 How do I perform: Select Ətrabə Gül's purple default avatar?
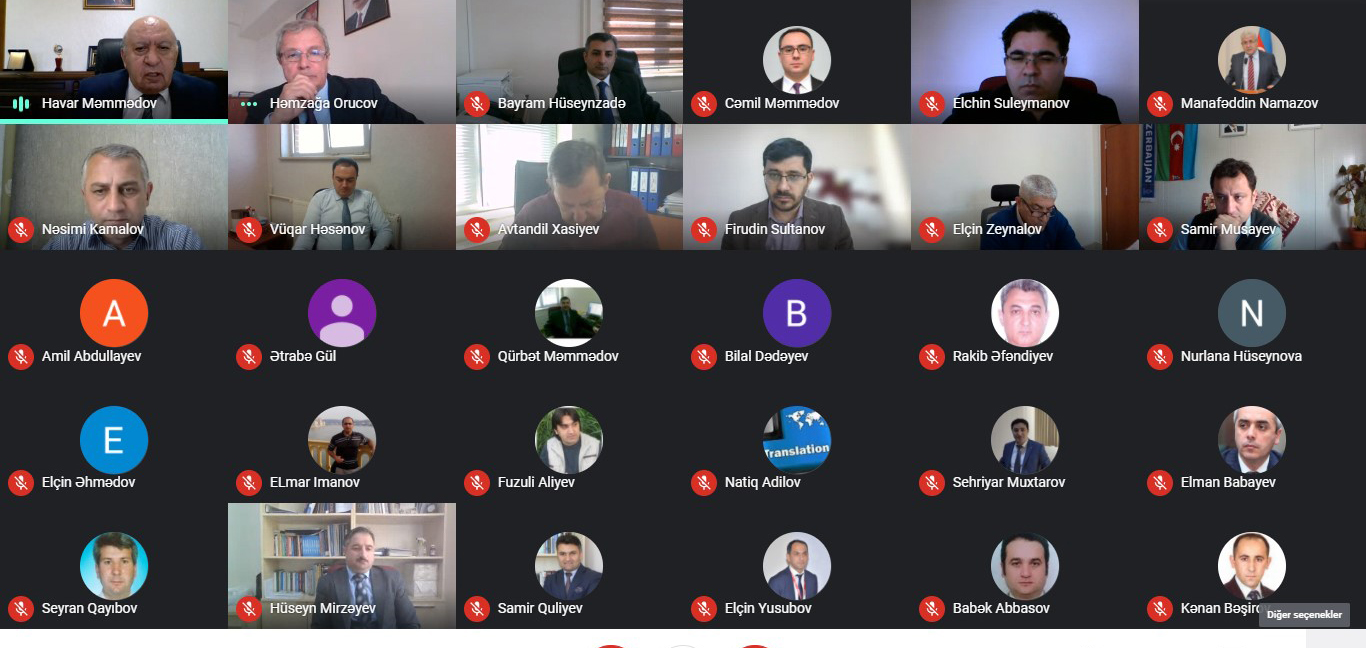pyautogui.click(x=342, y=313)
